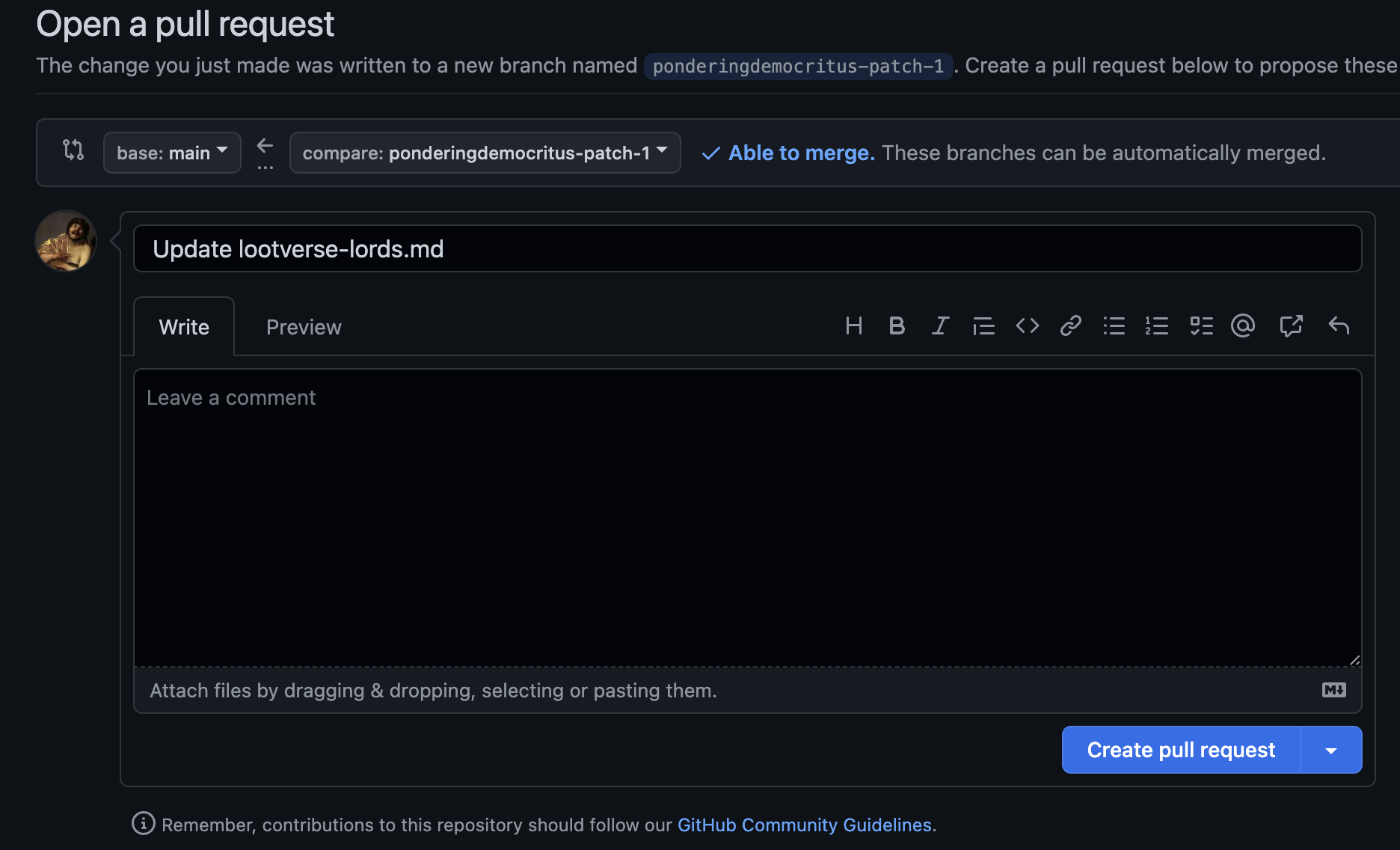1400x850 pixels.
Task: Click the left arrow between branch selectors
Action: pos(265,145)
